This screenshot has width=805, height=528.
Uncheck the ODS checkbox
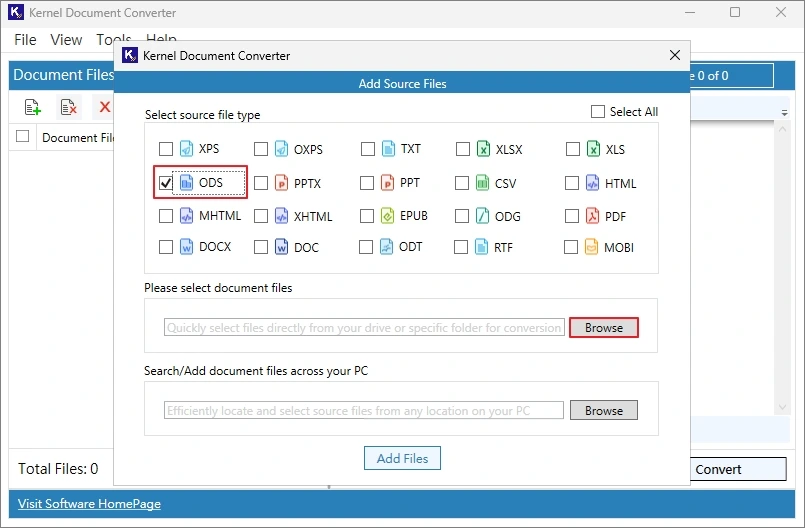click(x=166, y=183)
